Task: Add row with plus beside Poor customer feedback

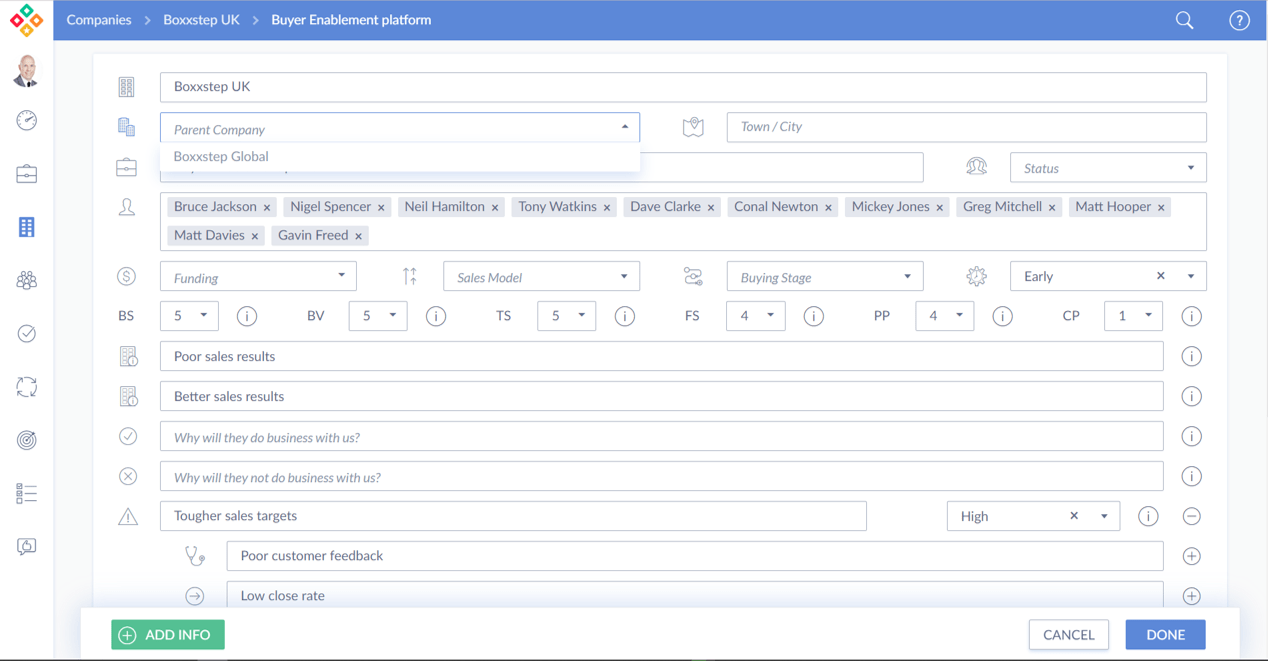Action: (x=1191, y=556)
